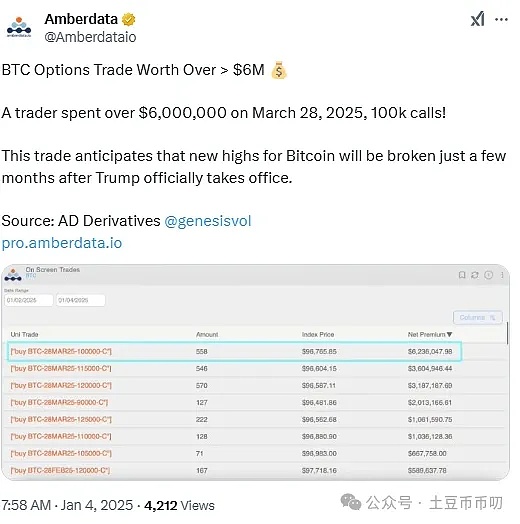Screen dimensions: 520x524
Task: Open the trades panel kebab menu
Action: 502,275
